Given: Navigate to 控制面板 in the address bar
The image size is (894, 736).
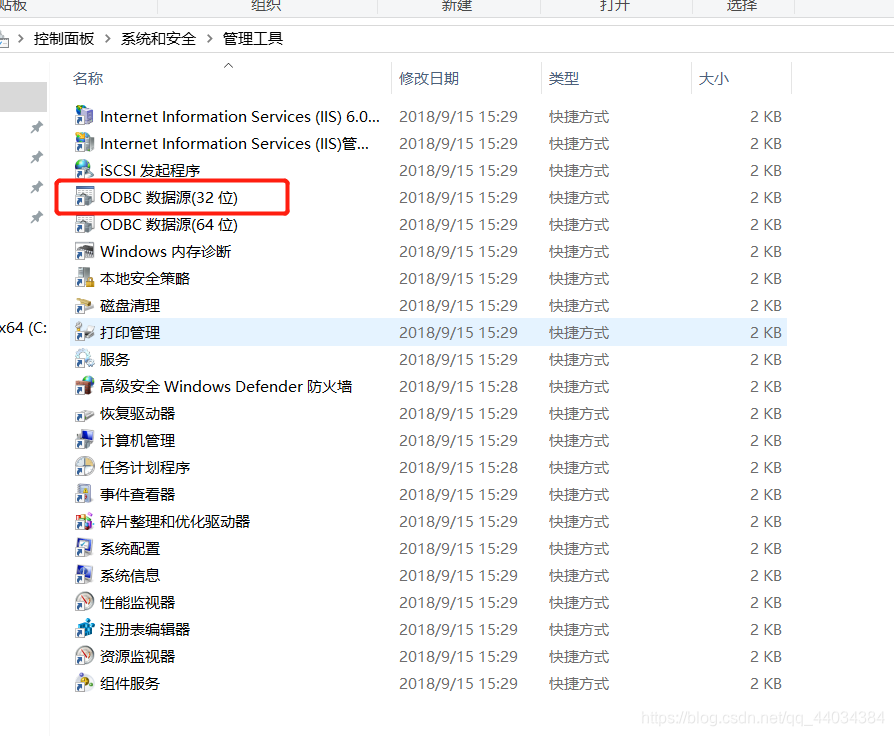Looking at the screenshot, I should pos(64,39).
